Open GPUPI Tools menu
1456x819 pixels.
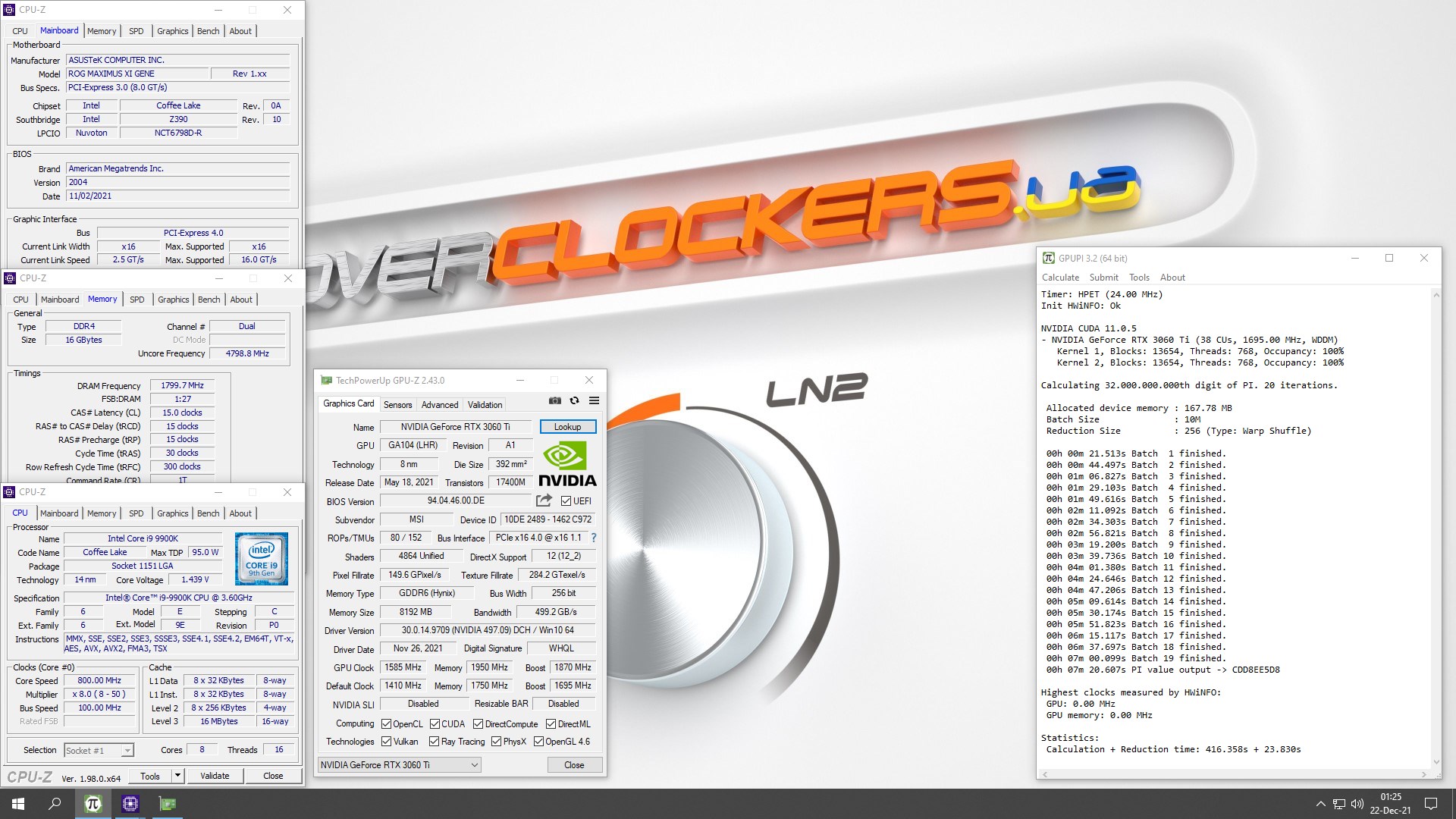[x=1139, y=278]
